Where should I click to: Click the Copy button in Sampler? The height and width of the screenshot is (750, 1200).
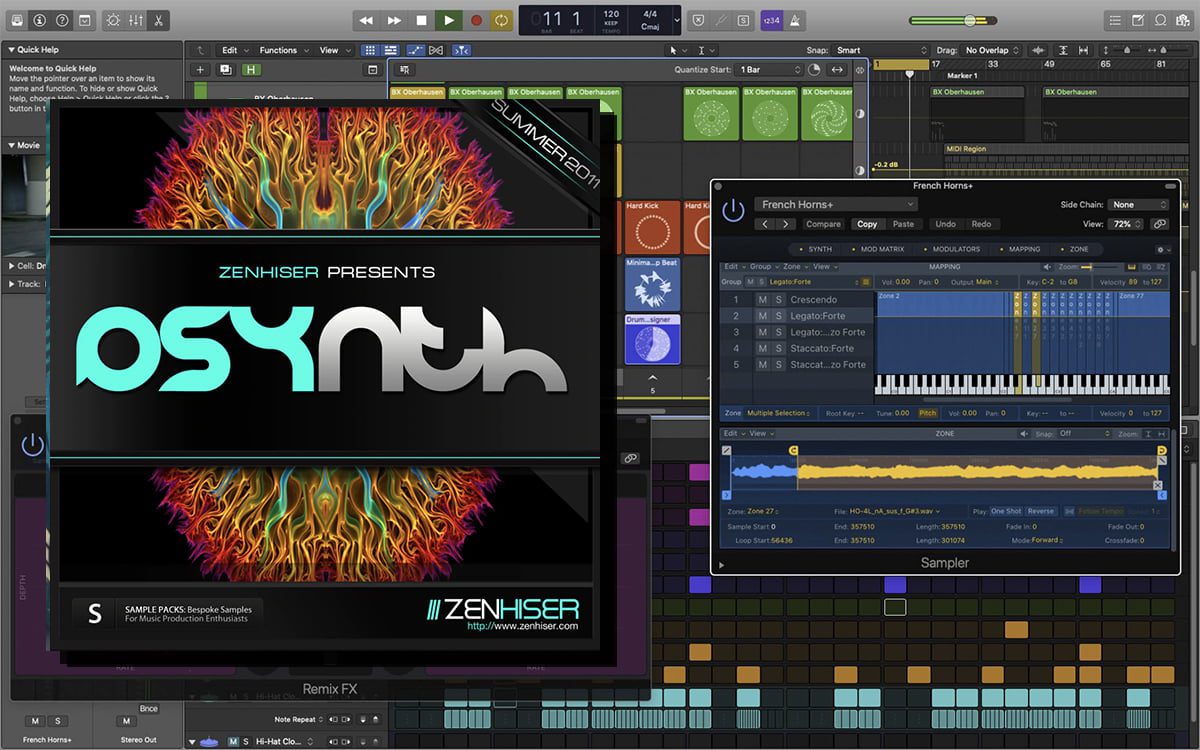pos(867,224)
